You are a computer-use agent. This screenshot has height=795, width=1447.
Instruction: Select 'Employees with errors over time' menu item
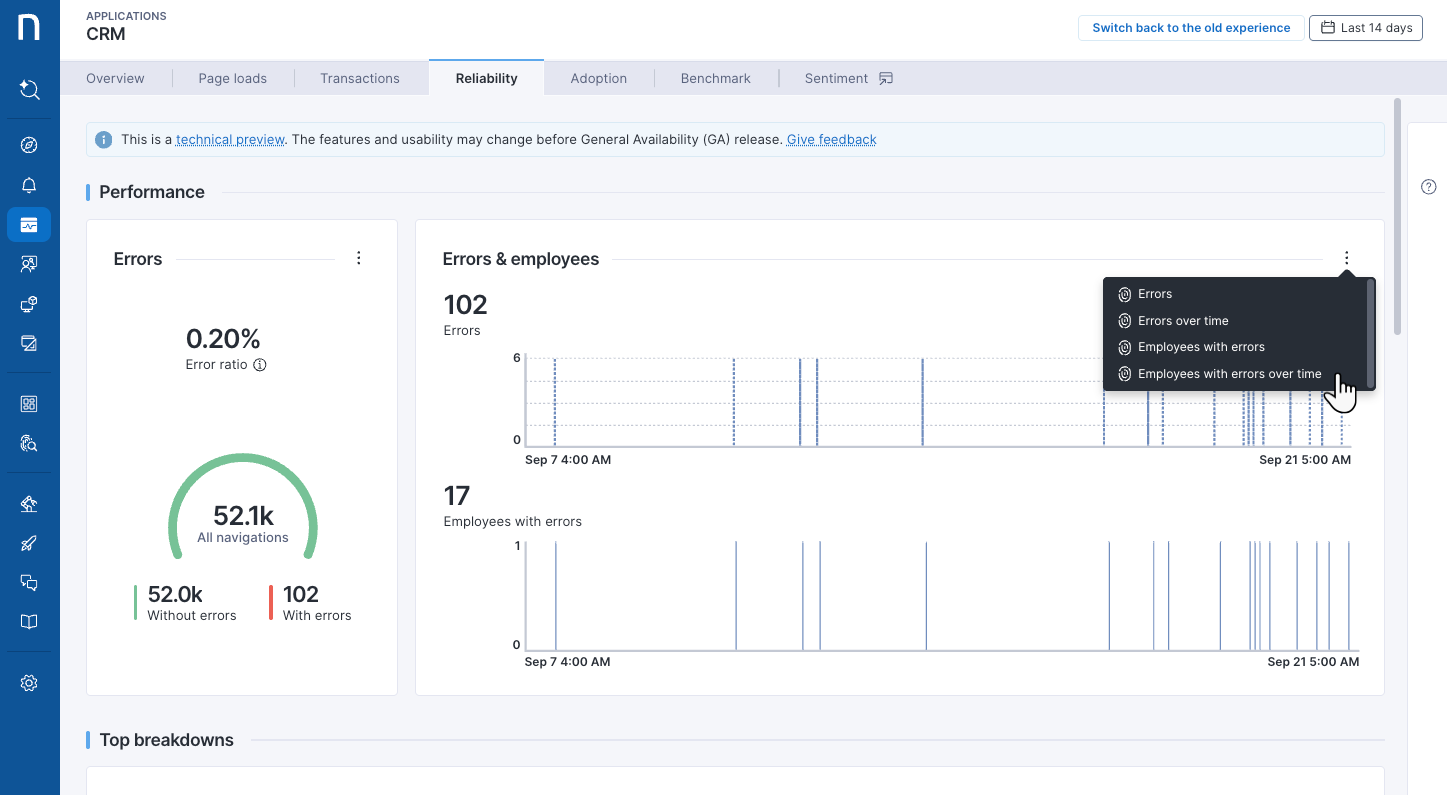pyautogui.click(x=1229, y=374)
